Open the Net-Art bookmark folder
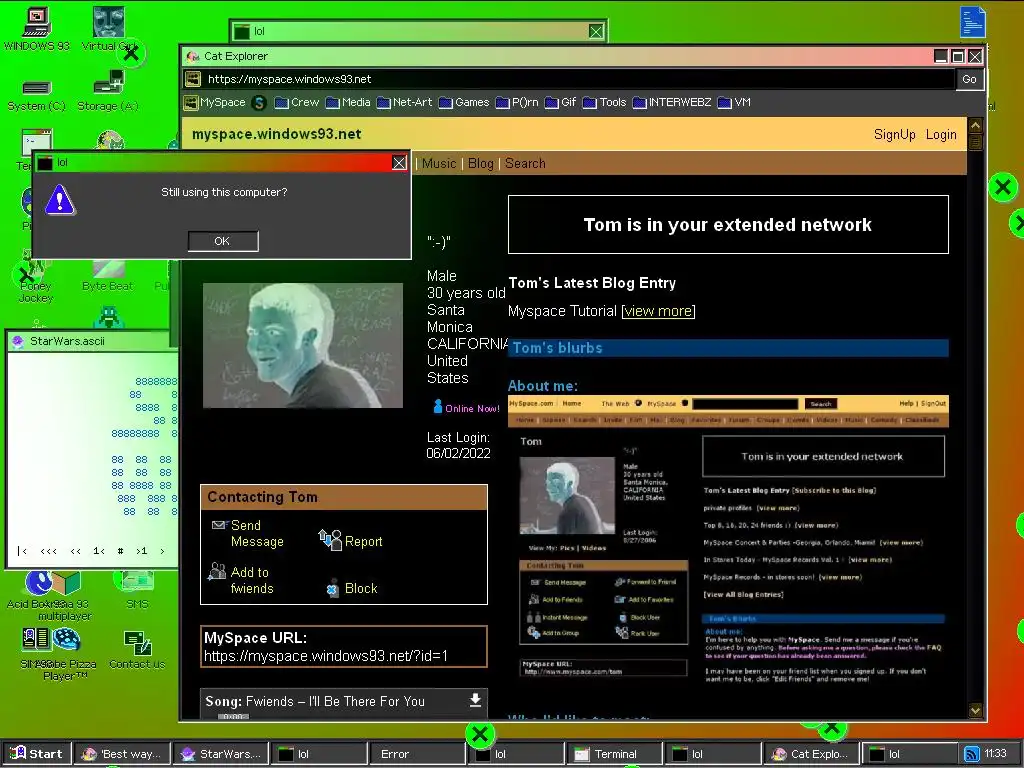 click(x=404, y=103)
